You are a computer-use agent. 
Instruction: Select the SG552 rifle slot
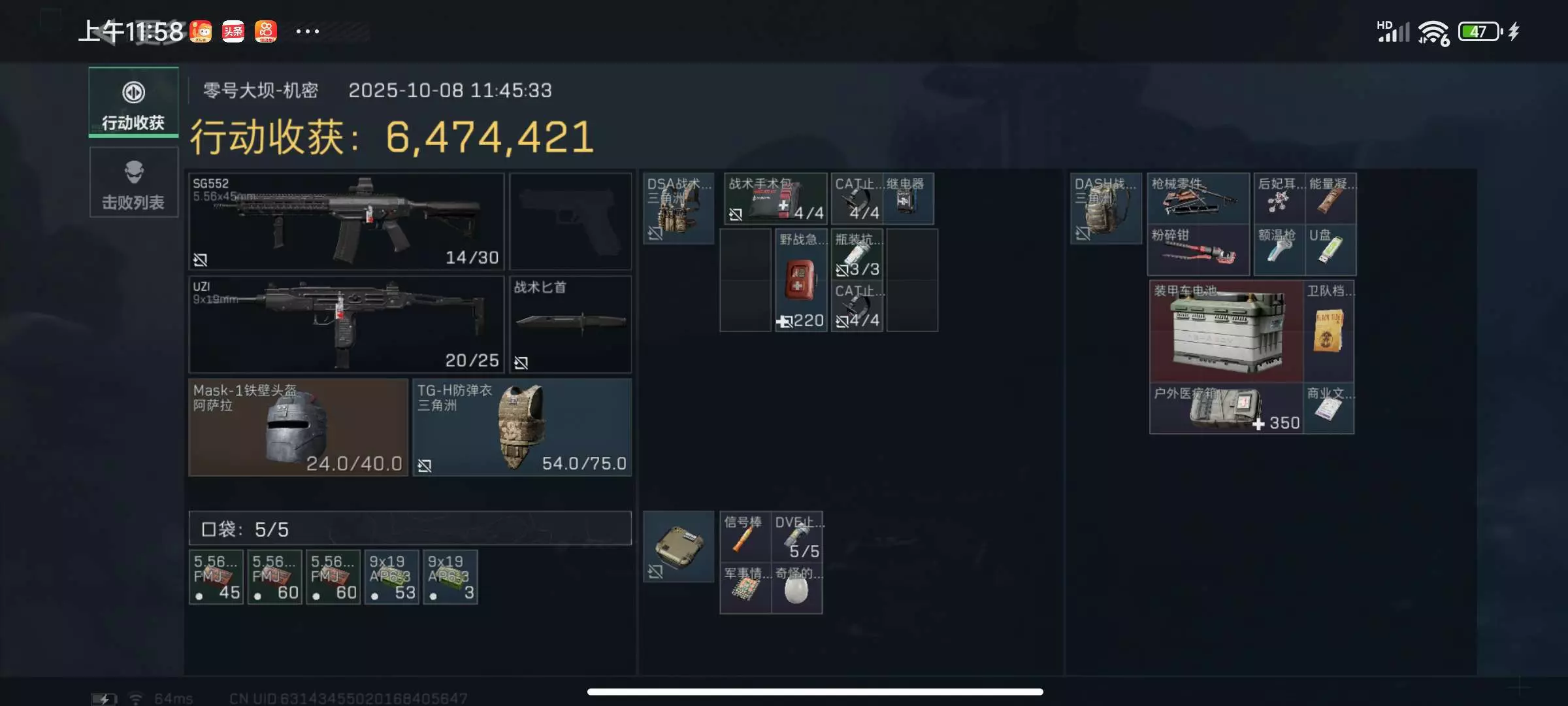point(346,222)
